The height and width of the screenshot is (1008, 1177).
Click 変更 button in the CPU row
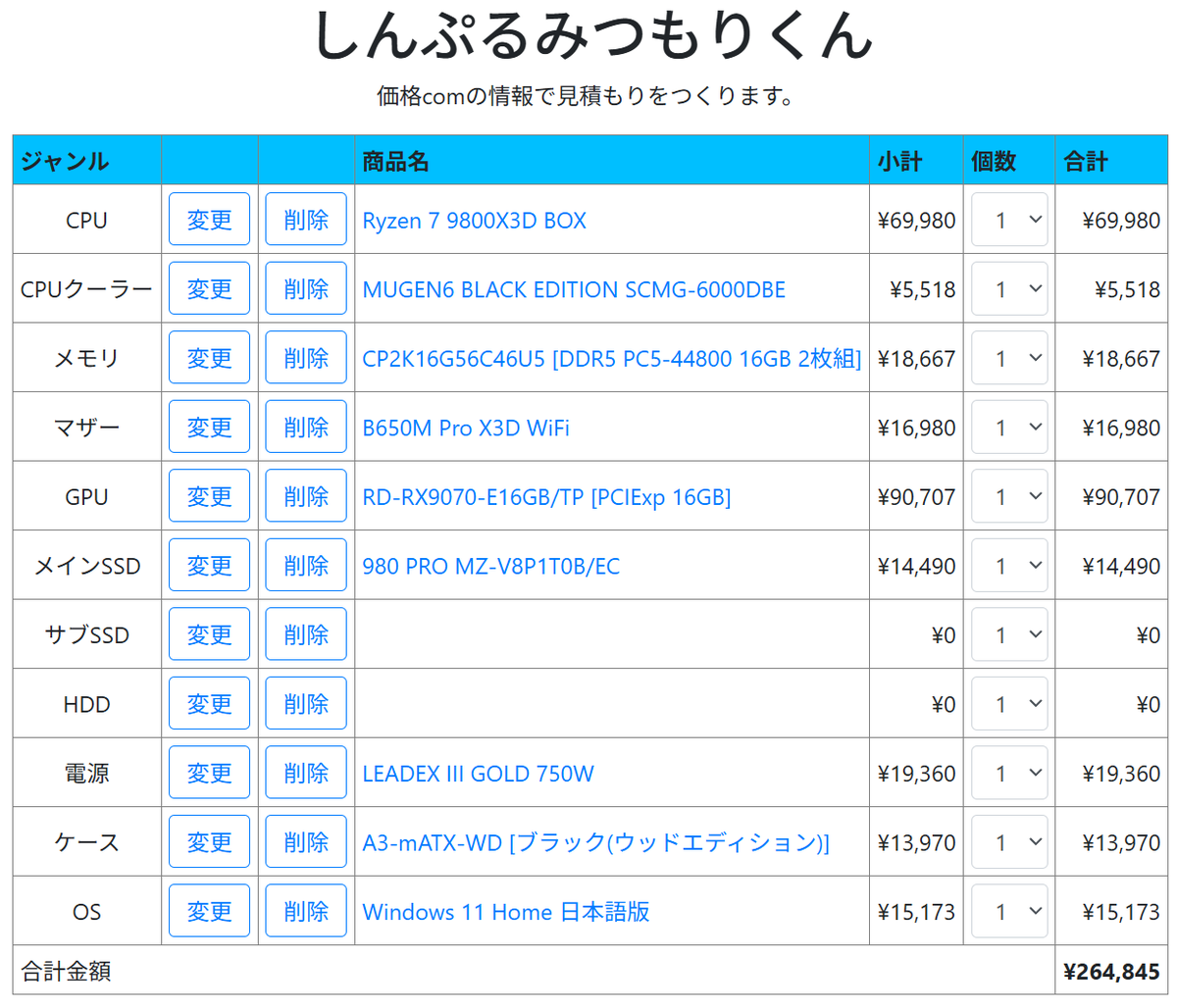pos(209,220)
